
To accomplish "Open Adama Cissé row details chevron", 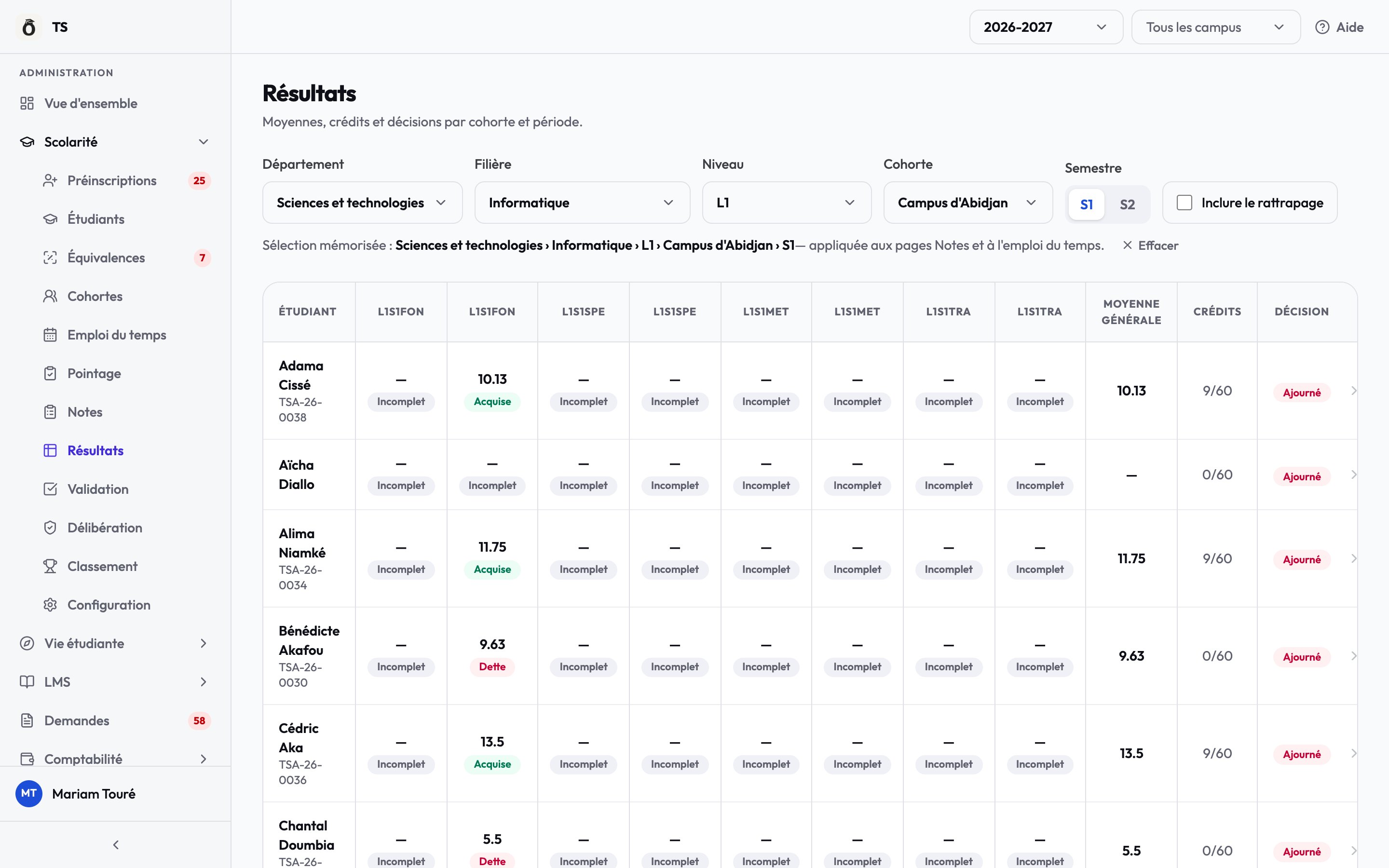I will pos(1353,391).
